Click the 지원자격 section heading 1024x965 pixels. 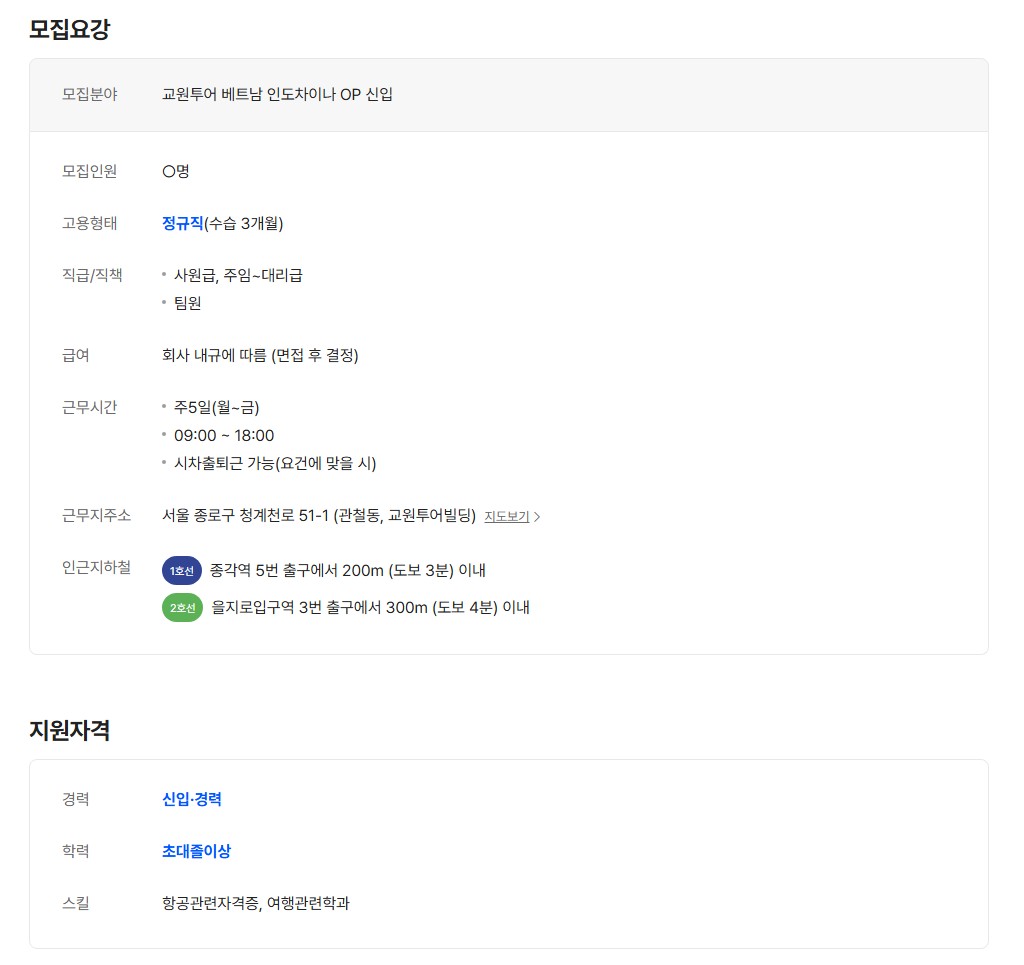(x=69, y=730)
